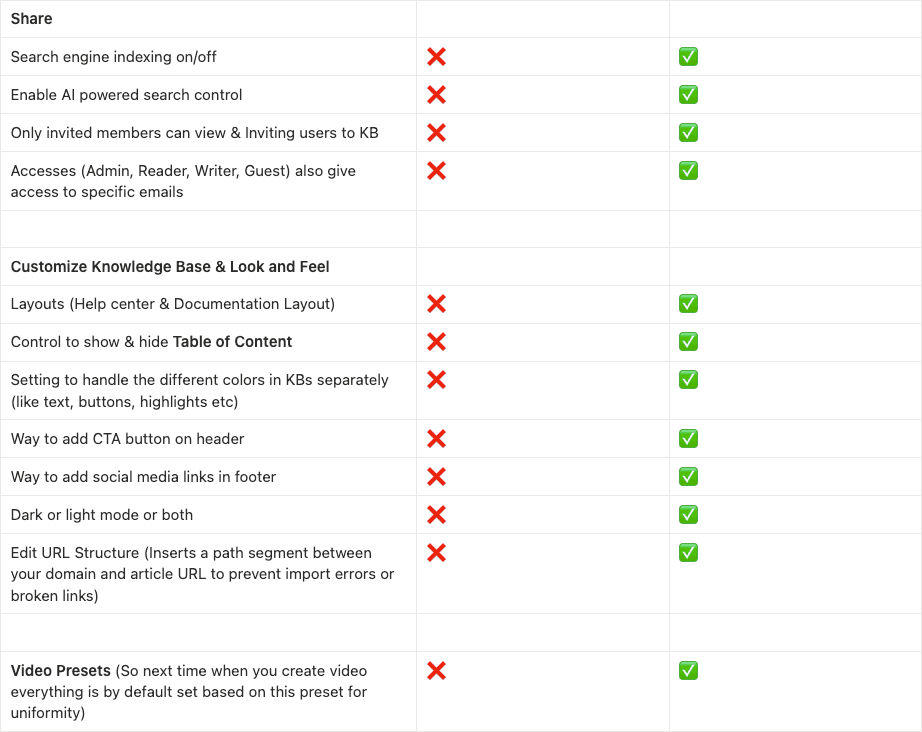This screenshot has height=732, width=922.
Task: Click the Customize Knowledge Base & Look and Feel heading
Action: pos(170,267)
